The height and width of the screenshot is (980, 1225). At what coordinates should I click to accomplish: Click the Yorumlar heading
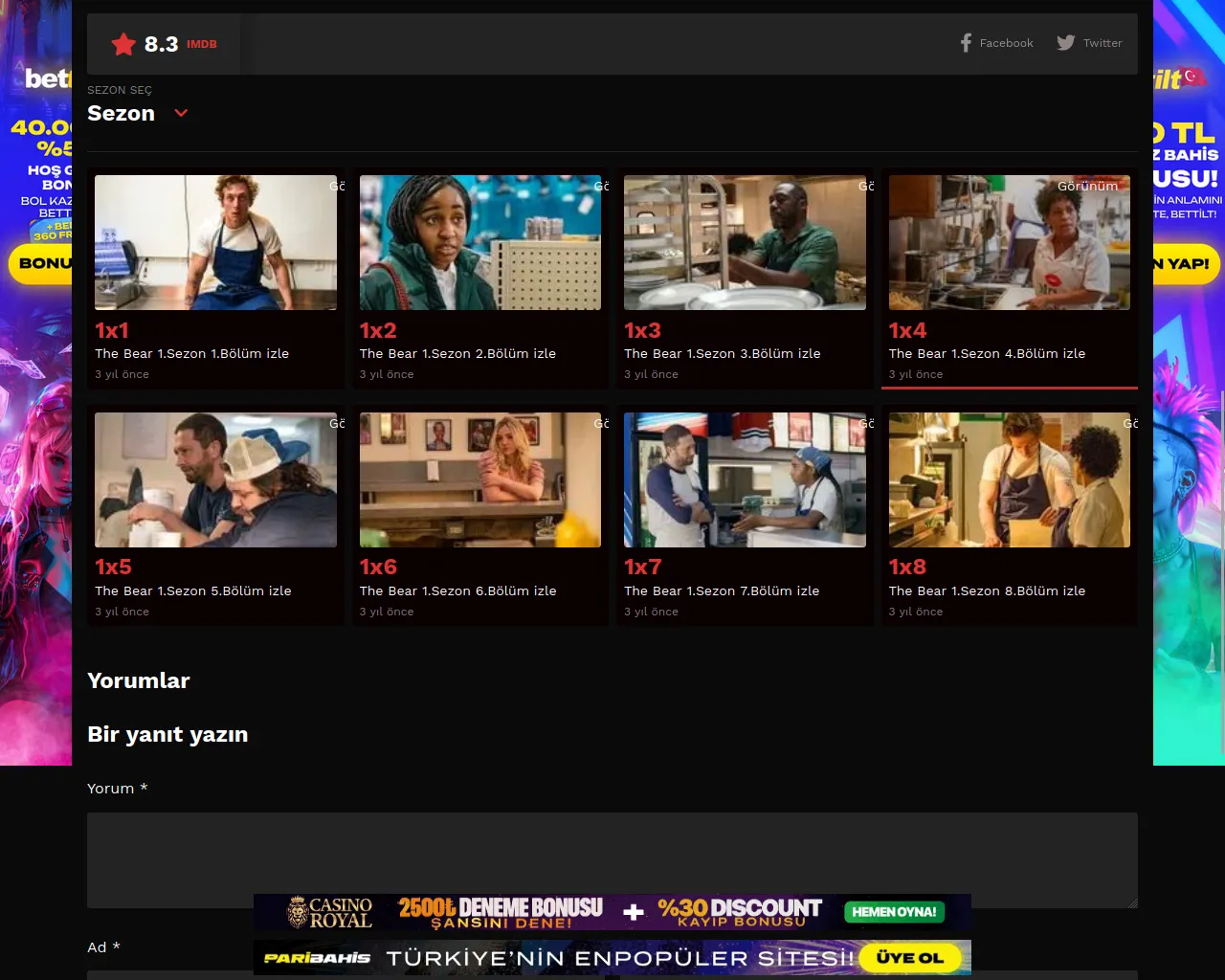[139, 680]
